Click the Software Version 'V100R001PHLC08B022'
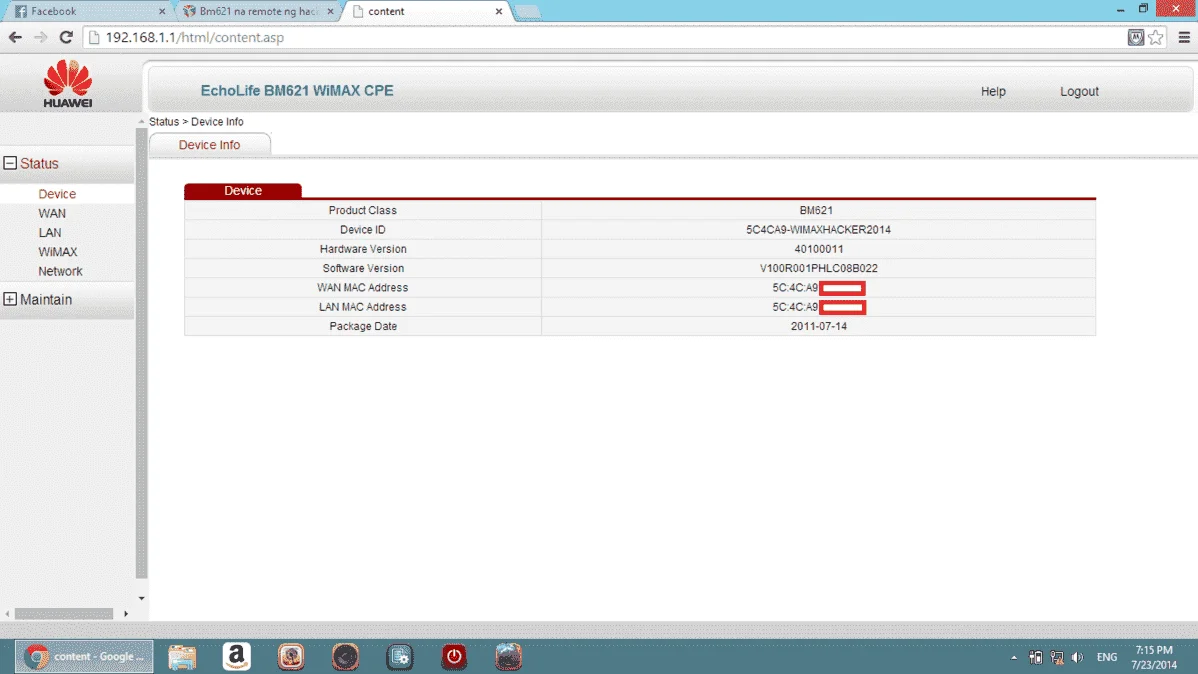This screenshot has height=674, width=1198. [818, 268]
